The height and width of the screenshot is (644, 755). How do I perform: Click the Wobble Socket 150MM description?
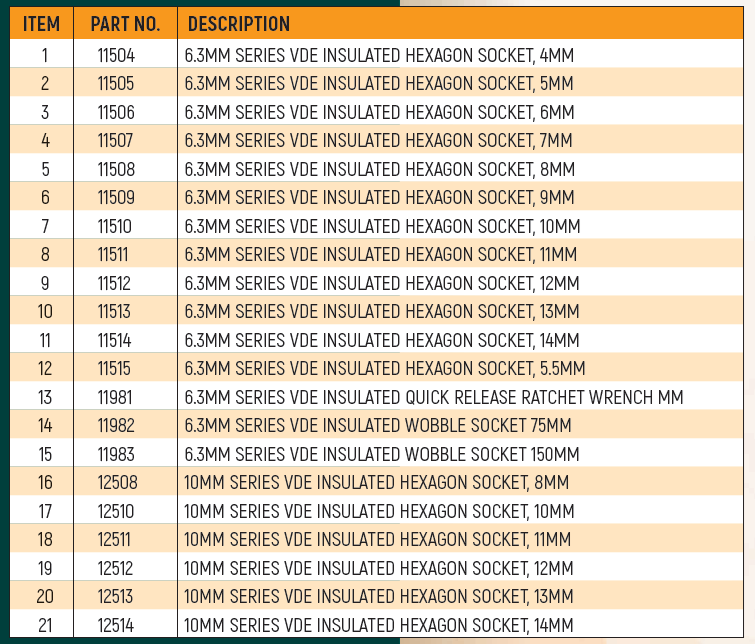tap(382, 455)
